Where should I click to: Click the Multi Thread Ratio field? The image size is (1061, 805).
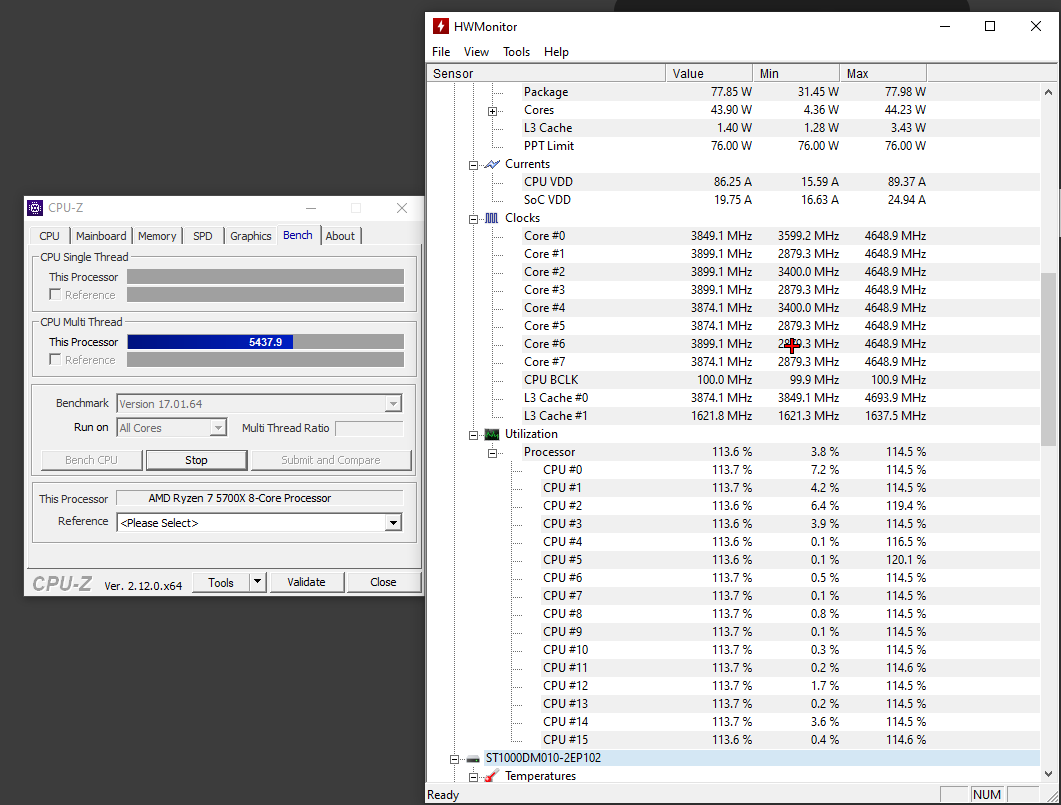coord(369,428)
